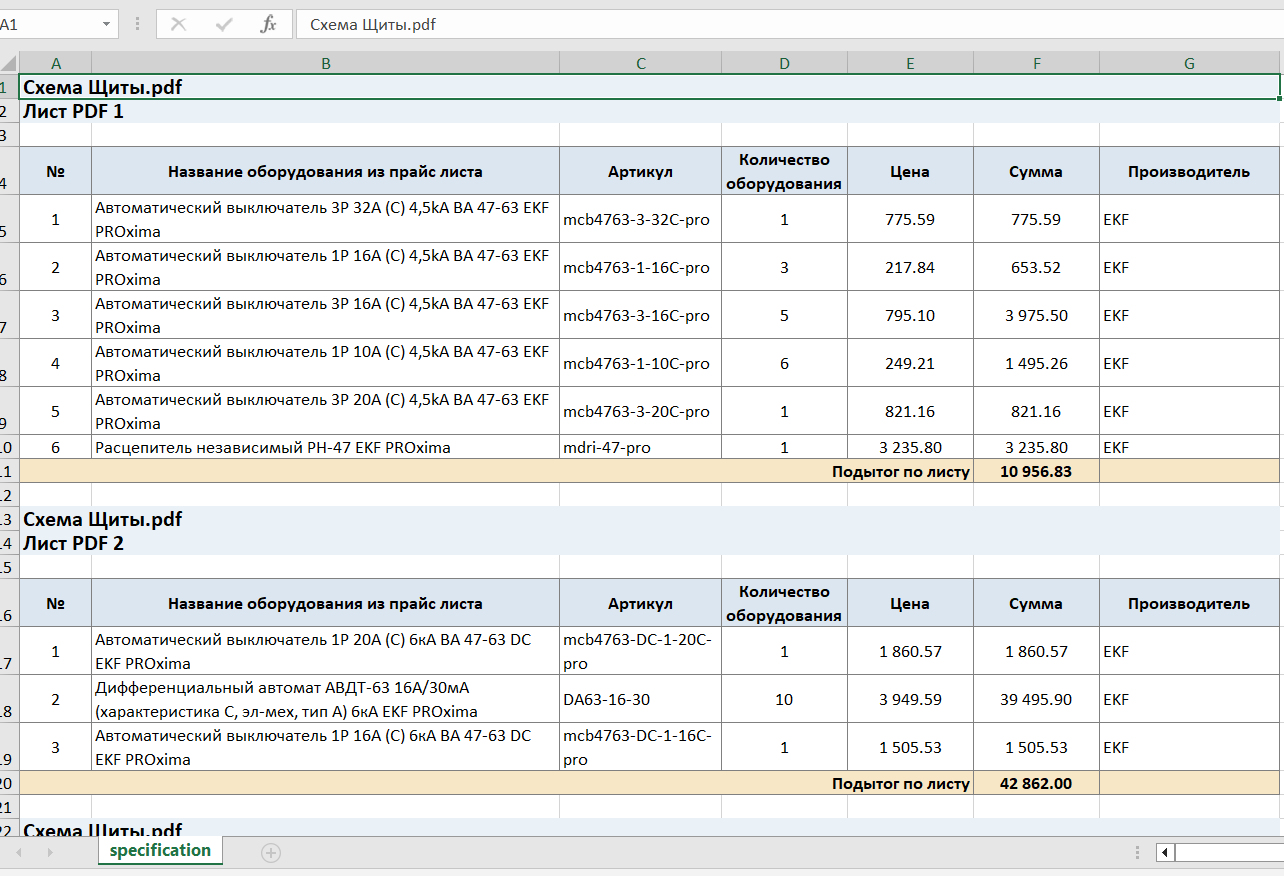Select column F header

pos(1036,63)
